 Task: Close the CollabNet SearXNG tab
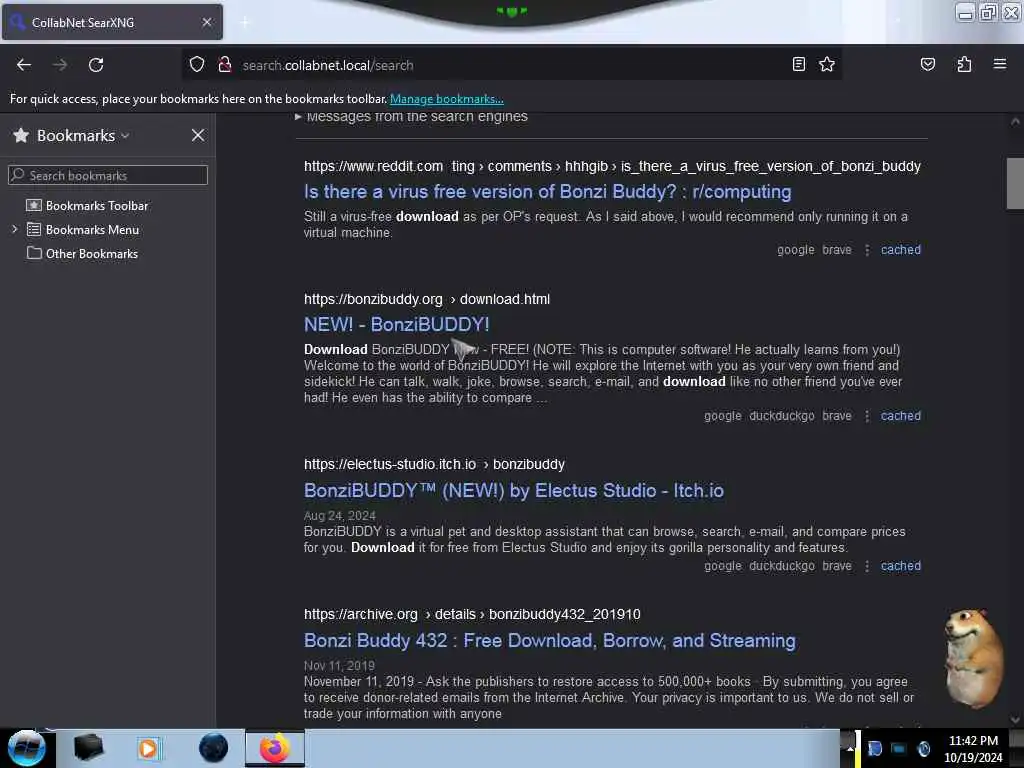click(x=207, y=22)
